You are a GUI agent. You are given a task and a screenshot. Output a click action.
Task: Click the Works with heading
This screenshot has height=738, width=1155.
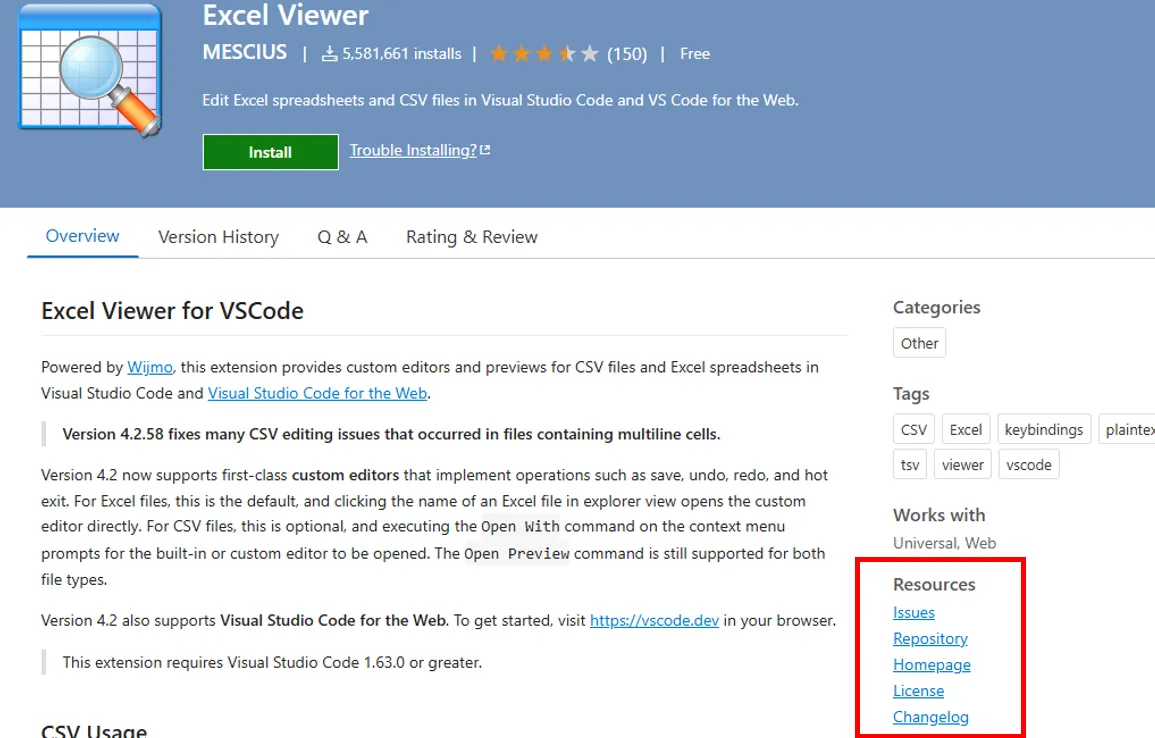(x=939, y=515)
